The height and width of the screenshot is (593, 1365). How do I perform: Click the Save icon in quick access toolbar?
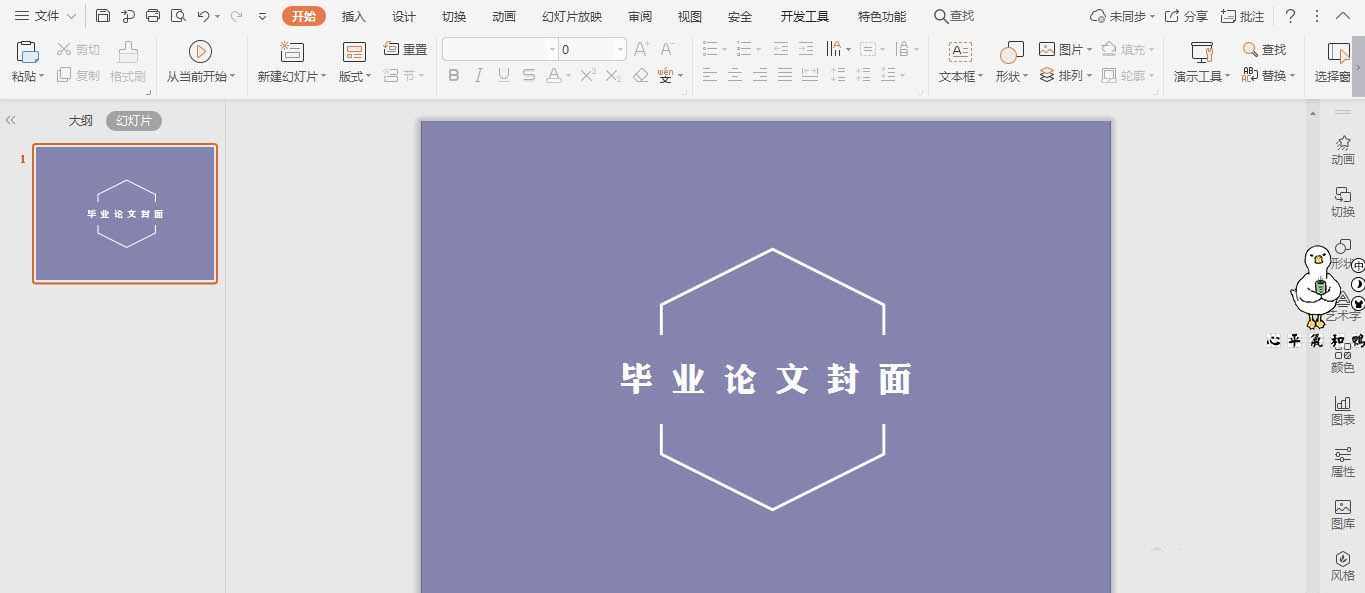coord(103,16)
